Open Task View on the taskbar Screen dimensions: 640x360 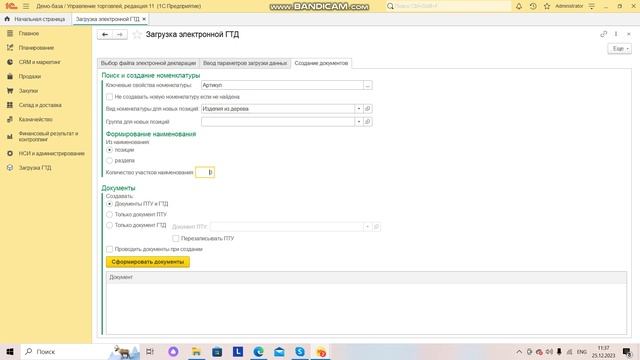click(x=150, y=351)
